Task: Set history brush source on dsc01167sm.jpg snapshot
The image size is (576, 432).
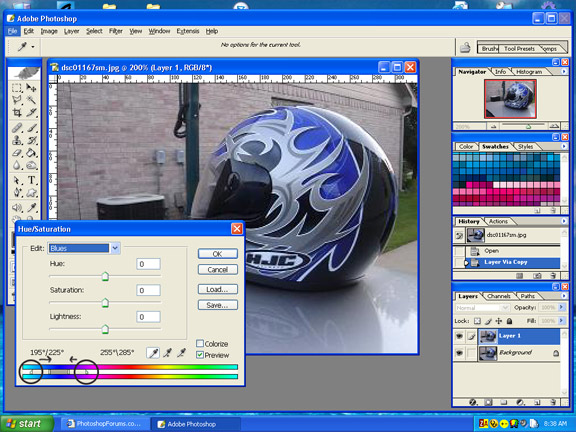Action: 459,235
